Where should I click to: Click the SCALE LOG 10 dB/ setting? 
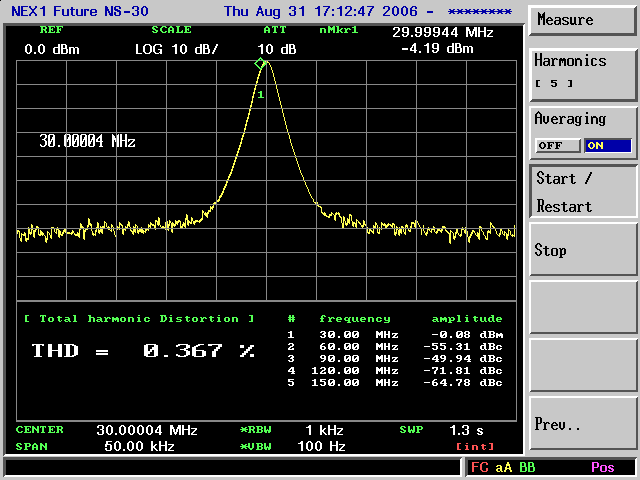pos(175,48)
